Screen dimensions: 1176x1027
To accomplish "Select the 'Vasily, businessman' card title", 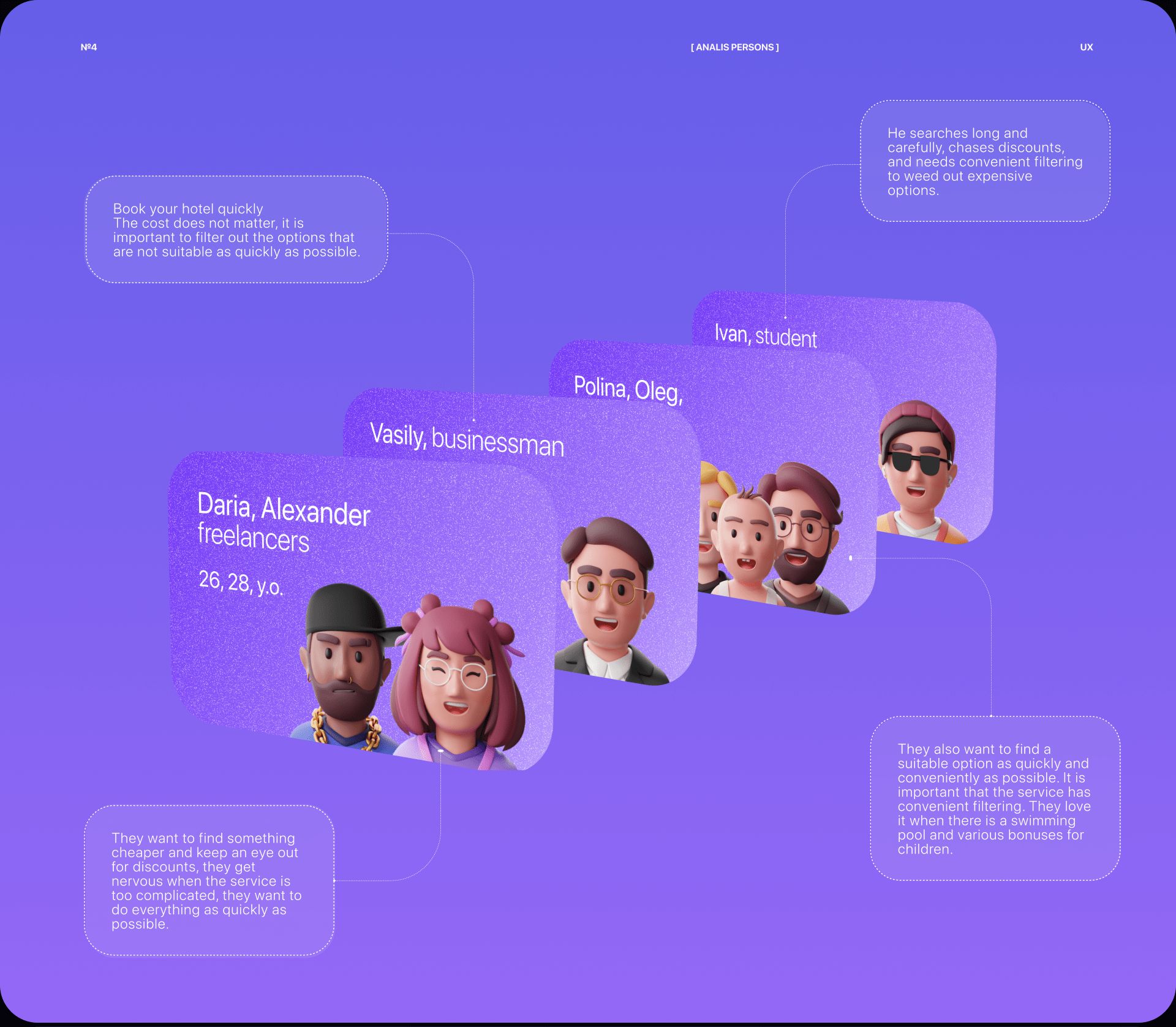I will (x=467, y=441).
